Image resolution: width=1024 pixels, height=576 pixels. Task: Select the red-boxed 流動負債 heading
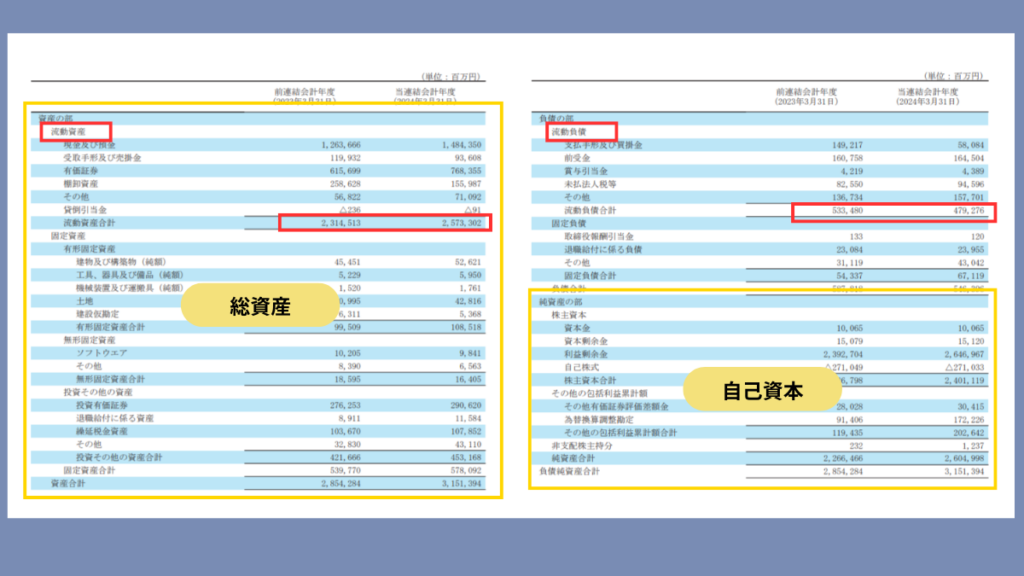pos(580,131)
